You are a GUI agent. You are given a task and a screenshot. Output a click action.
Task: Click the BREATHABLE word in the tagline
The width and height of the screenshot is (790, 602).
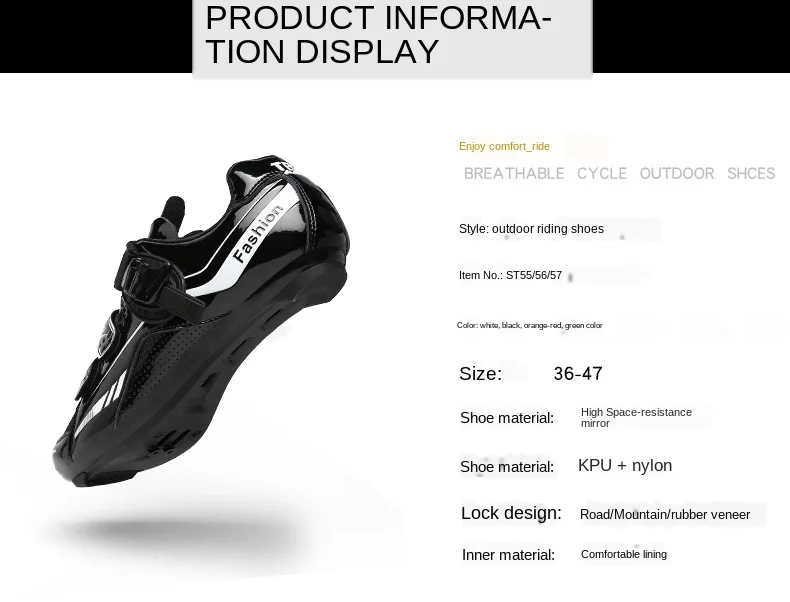pos(514,173)
